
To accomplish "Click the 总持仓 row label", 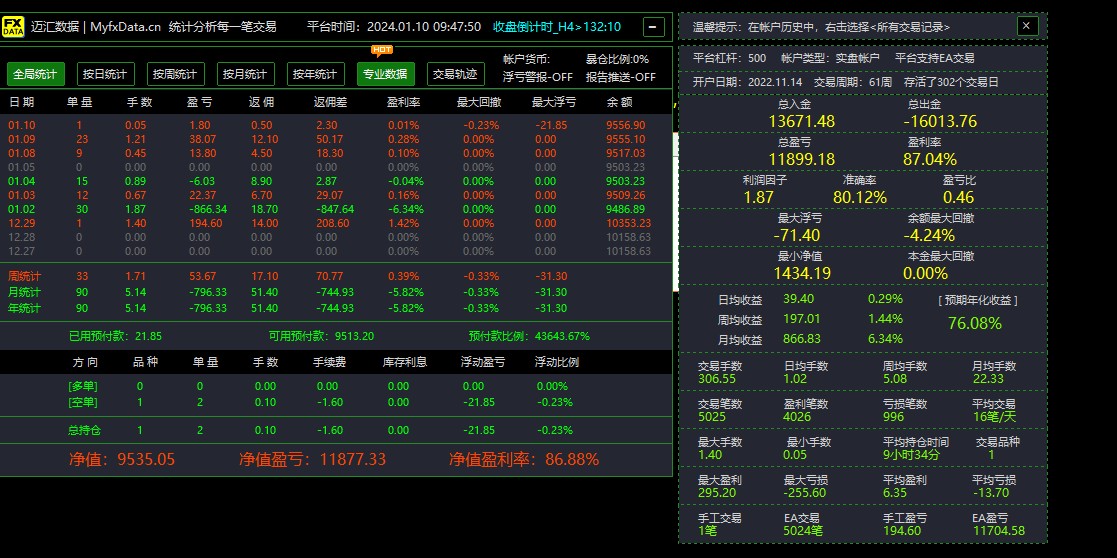I will pos(84,430).
